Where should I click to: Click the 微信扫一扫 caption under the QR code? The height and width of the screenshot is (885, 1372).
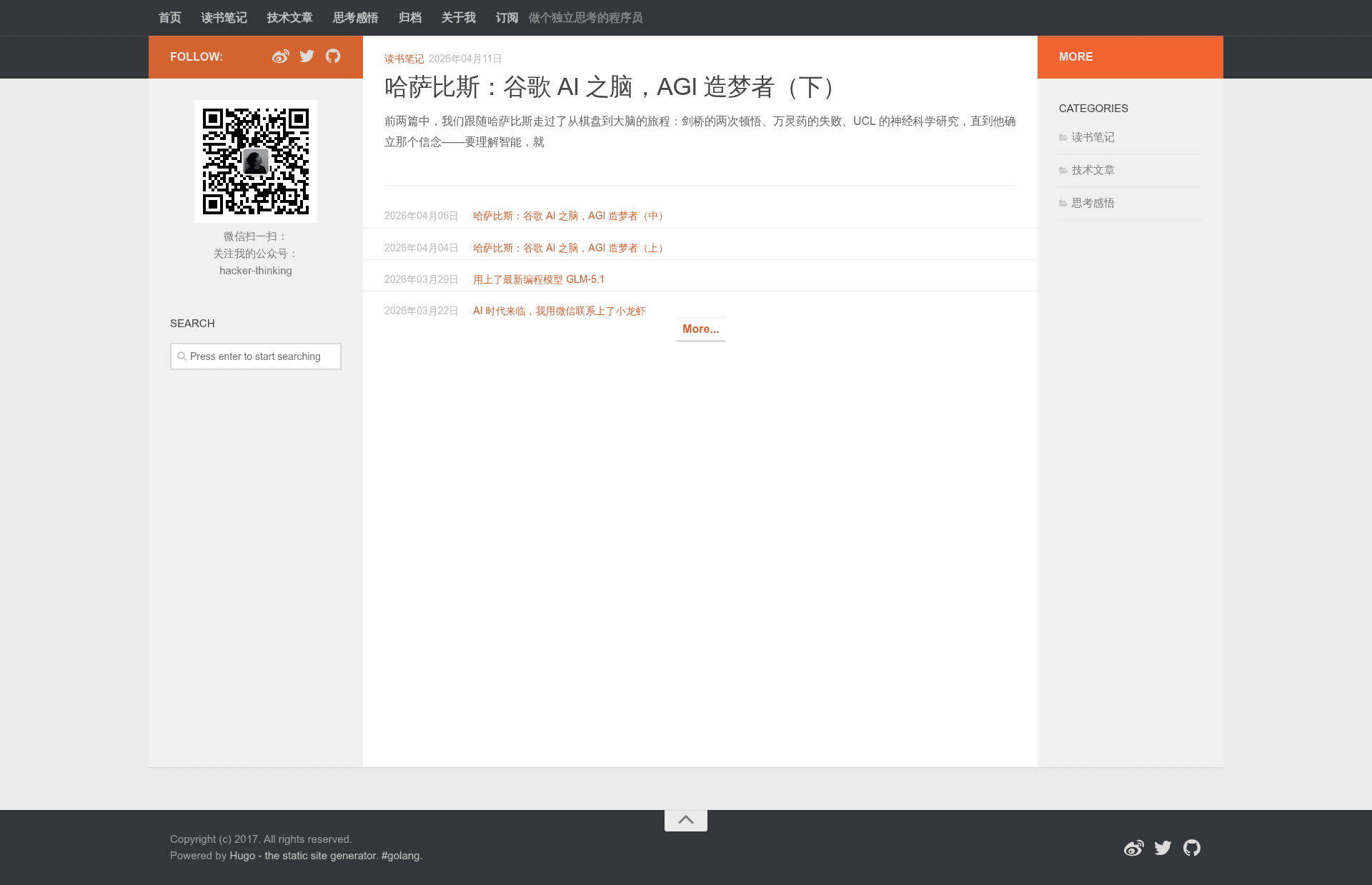click(256, 236)
